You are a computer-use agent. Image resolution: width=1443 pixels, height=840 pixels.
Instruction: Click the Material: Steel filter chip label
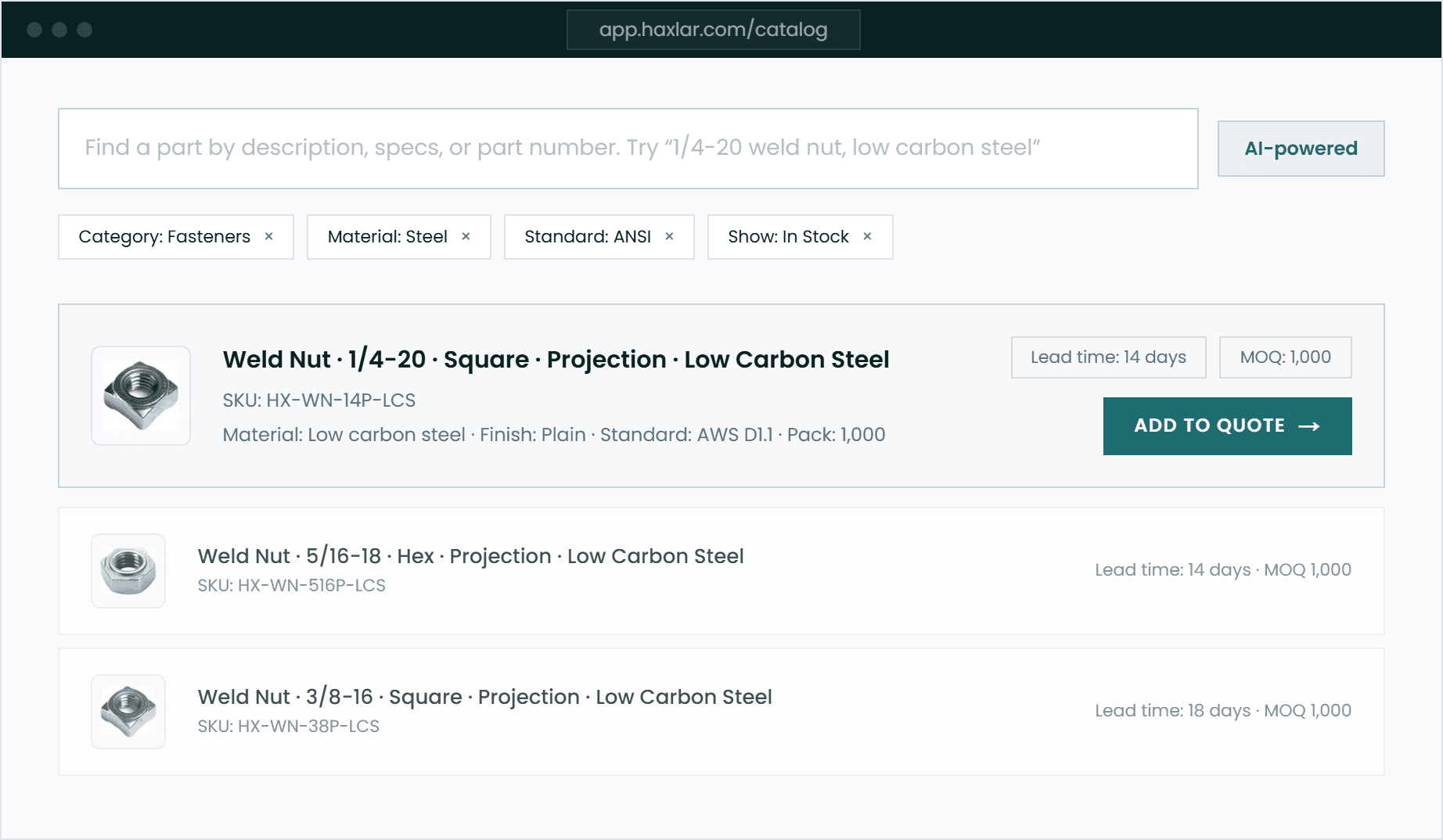pos(387,237)
